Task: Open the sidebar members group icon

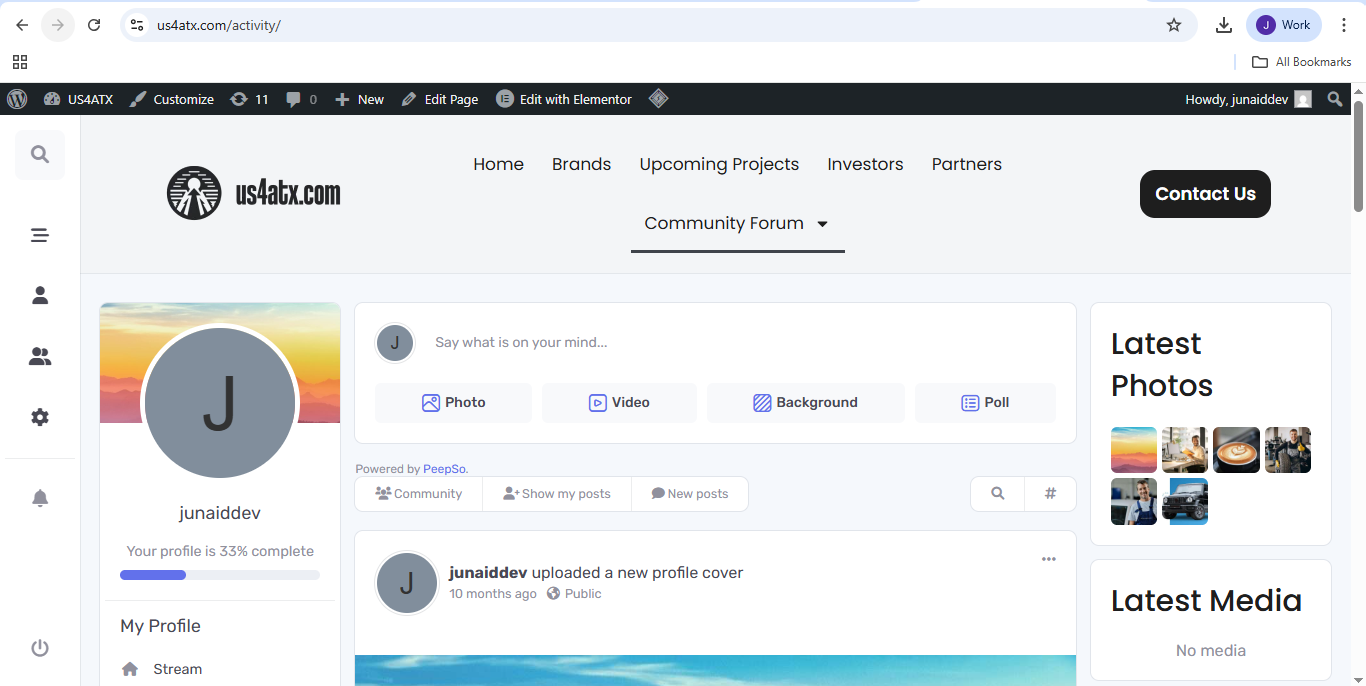Action: [x=40, y=356]
